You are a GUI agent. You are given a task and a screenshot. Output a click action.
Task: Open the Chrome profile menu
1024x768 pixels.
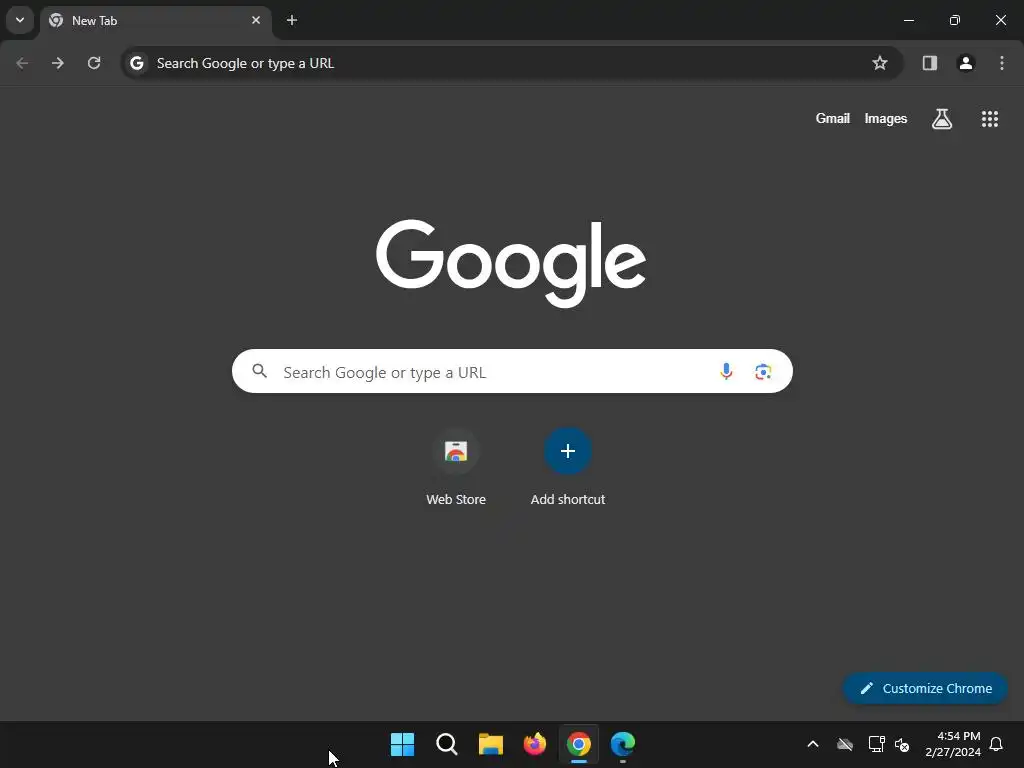click(x=966, y=63)
